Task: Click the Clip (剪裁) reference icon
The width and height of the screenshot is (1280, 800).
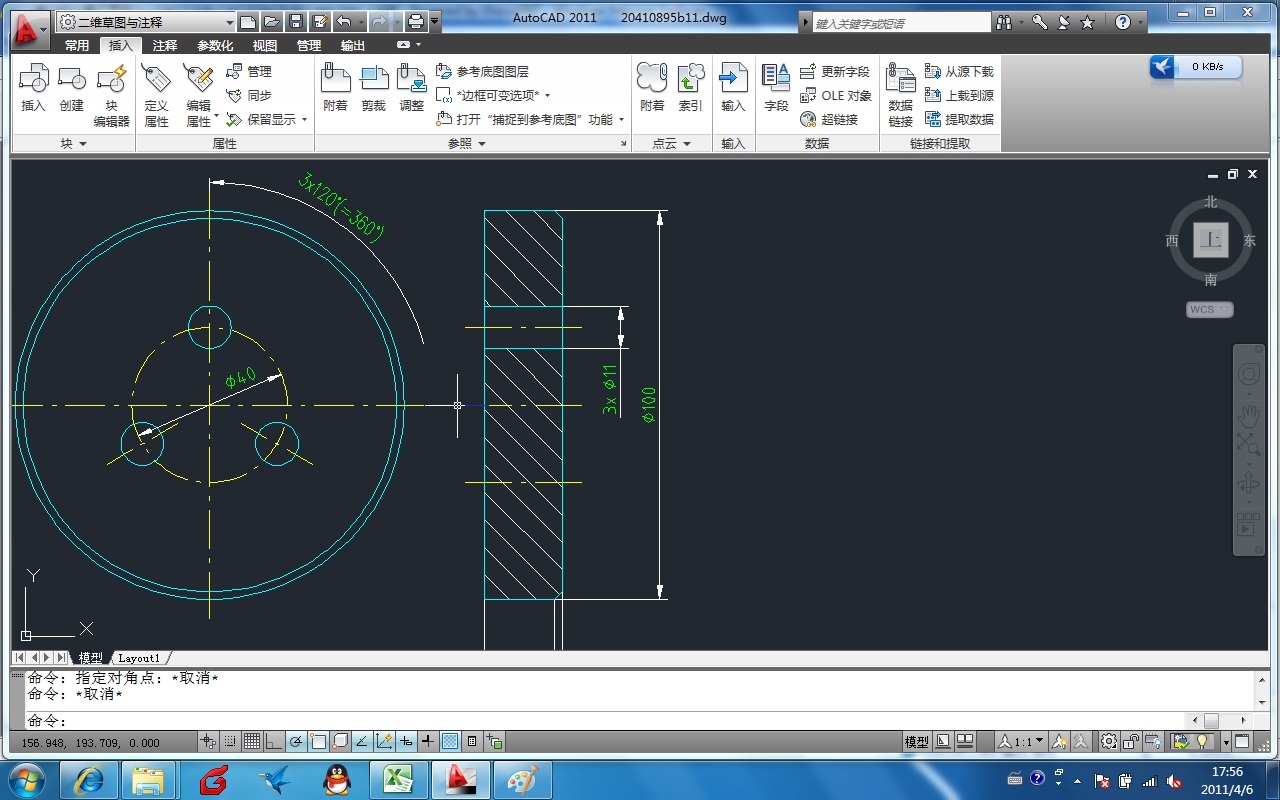Action: point(374,78)
